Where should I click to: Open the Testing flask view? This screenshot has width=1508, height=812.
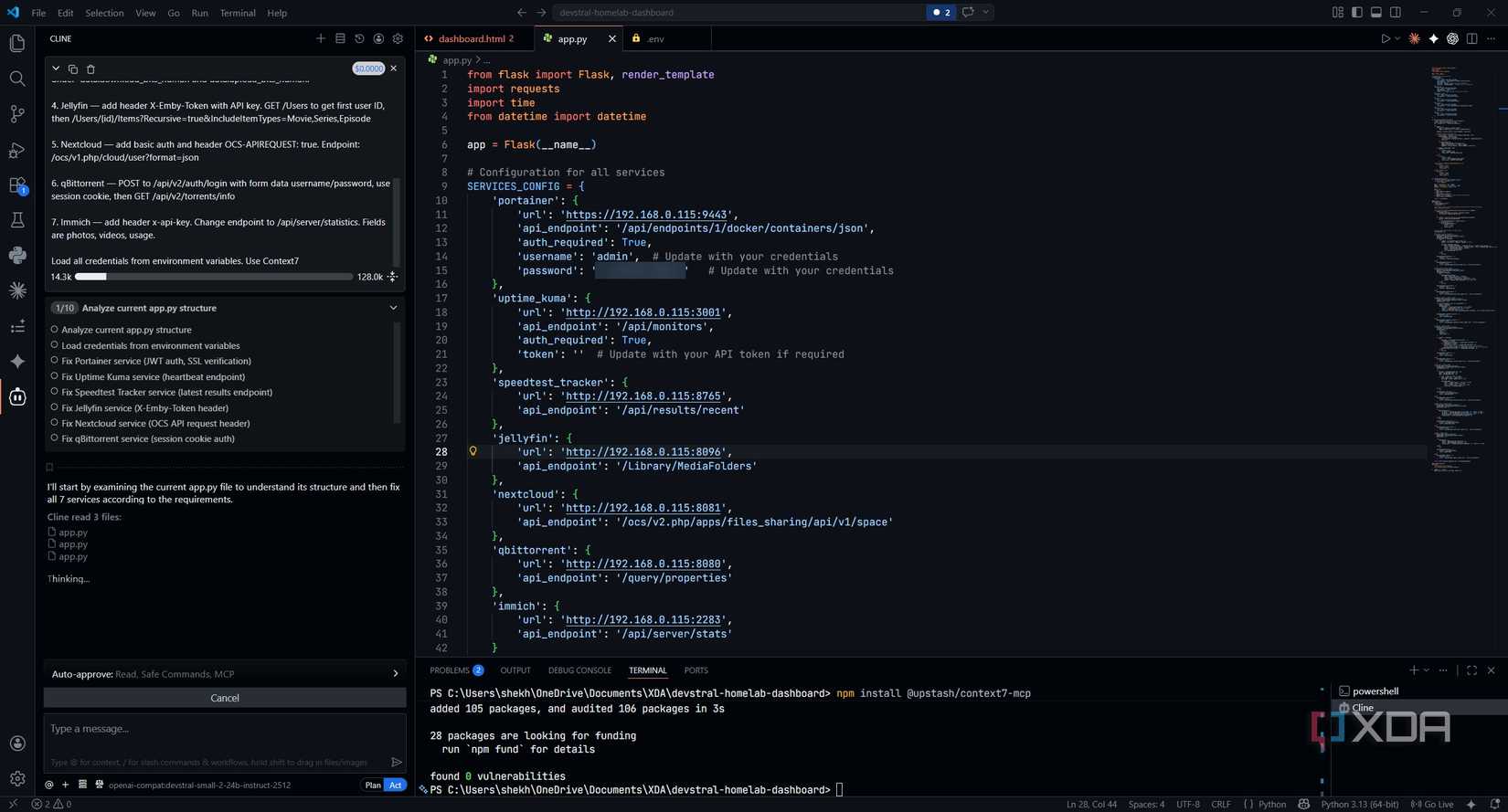click(x=17, y=220)
